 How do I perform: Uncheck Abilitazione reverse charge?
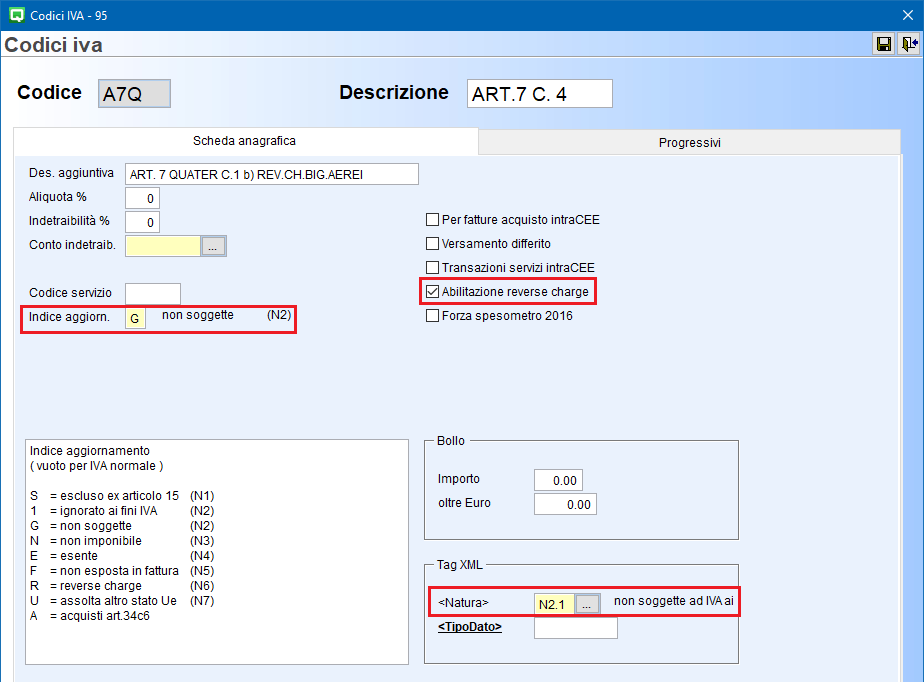point(433,292)
